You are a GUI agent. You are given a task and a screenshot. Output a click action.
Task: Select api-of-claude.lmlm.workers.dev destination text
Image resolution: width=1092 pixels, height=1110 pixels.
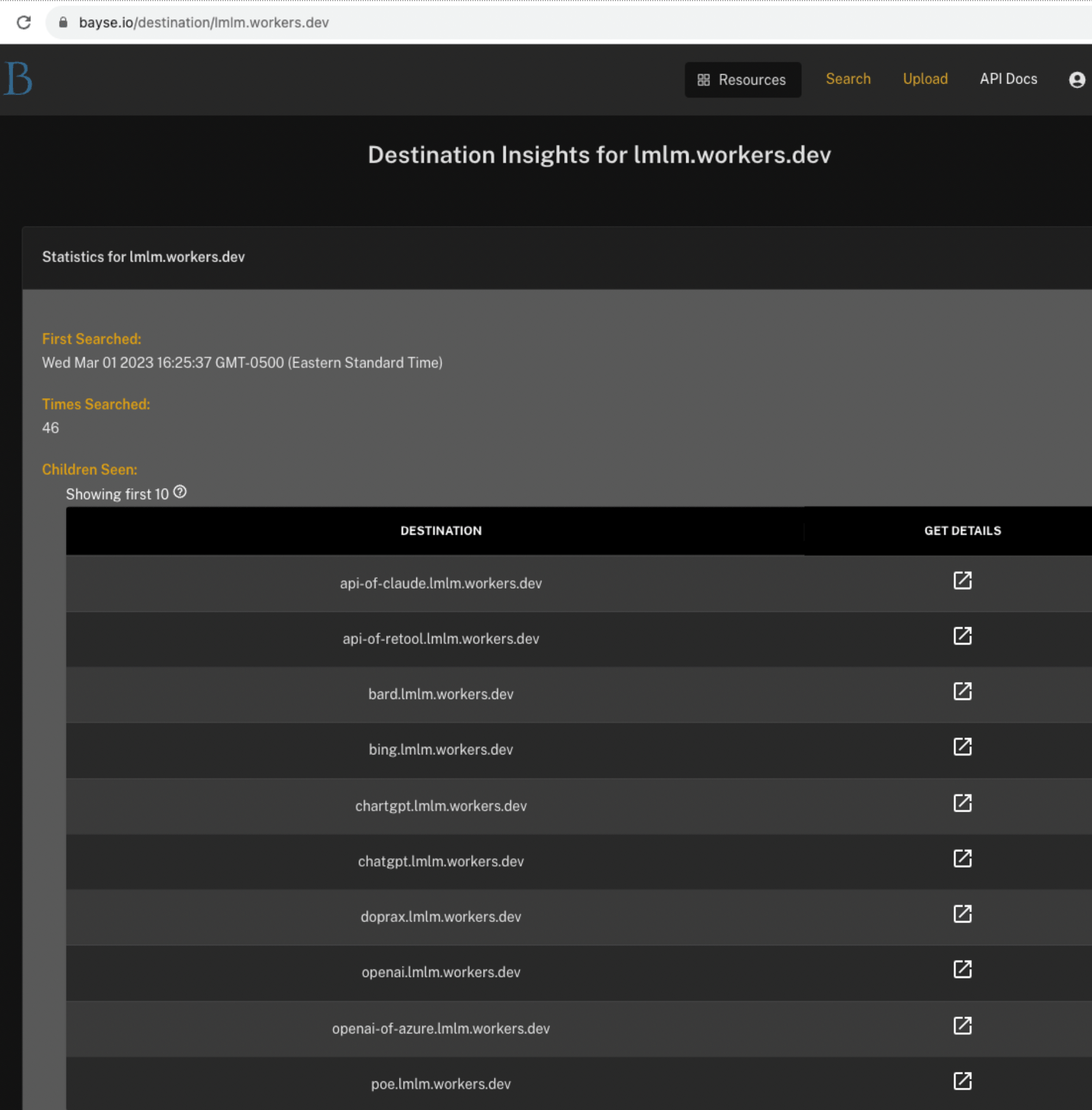tap(441, 583)
